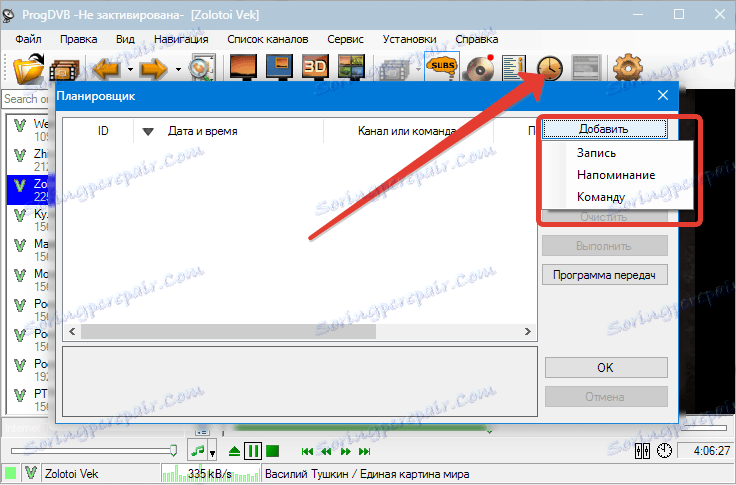Click the greyed multi-screen toolbar icon
Screen dimensions: 736x485
point(394,69)
